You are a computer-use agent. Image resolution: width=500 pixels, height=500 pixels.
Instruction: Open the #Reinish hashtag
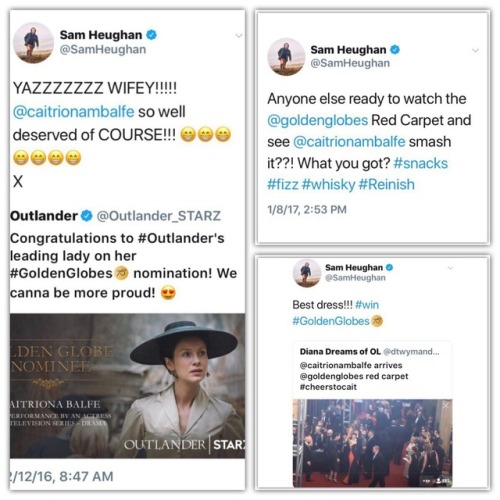click(387, 184)
